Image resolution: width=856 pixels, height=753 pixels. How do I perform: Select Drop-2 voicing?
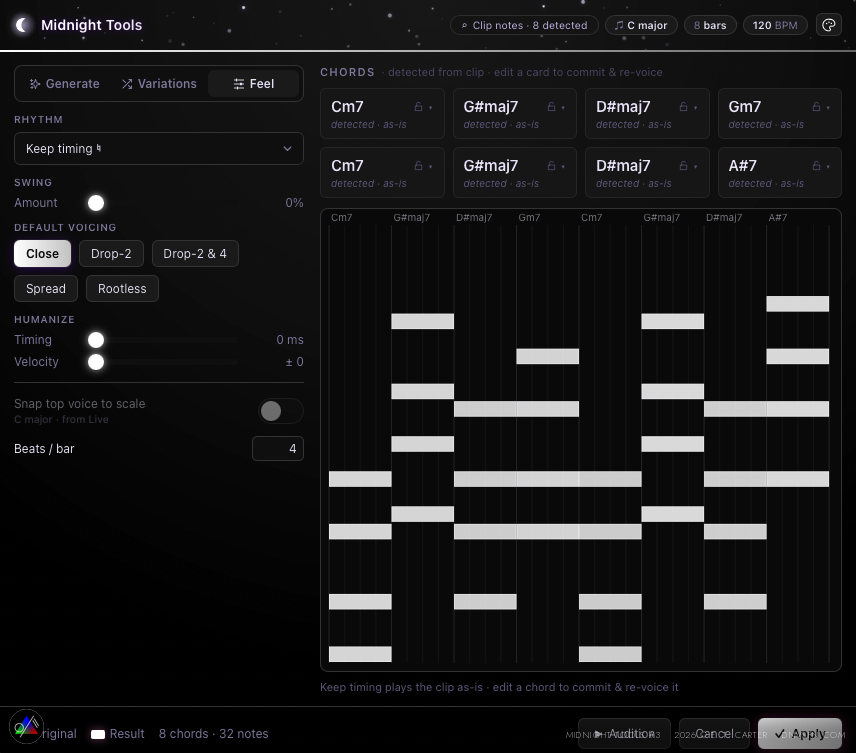(111, 253)
